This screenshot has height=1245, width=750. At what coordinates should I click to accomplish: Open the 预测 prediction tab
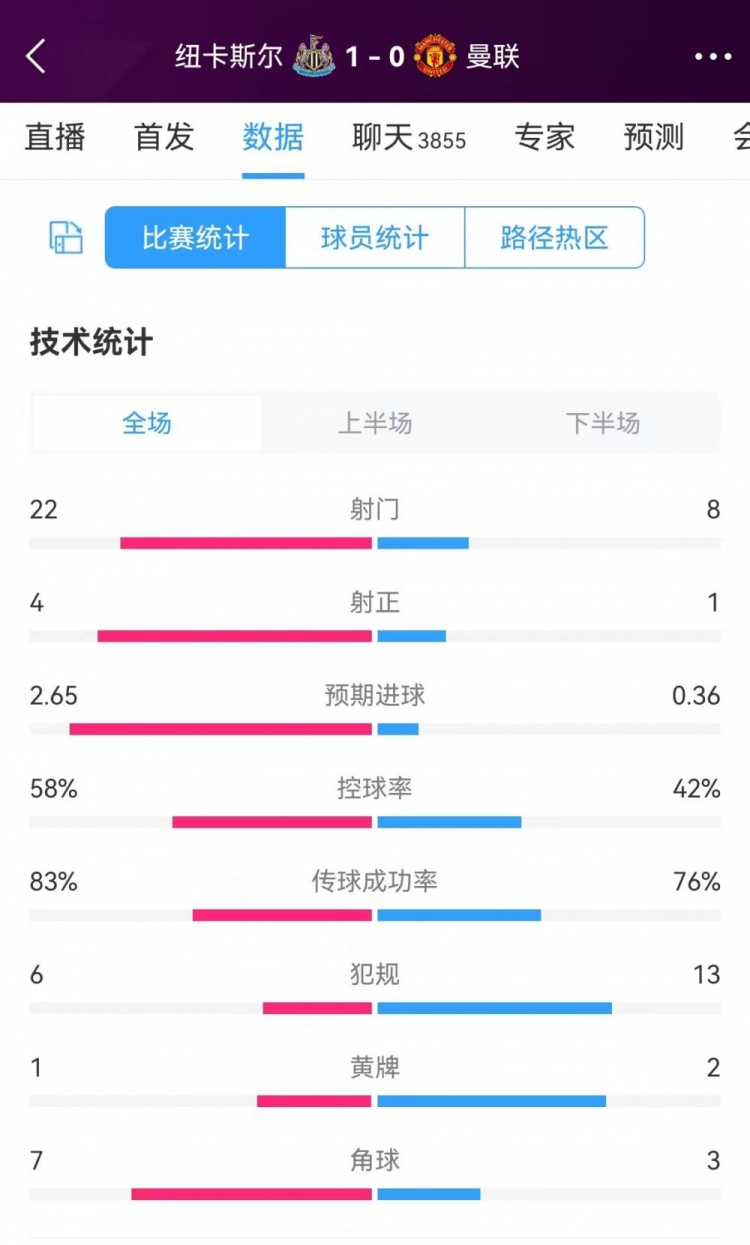click(653, 137)
